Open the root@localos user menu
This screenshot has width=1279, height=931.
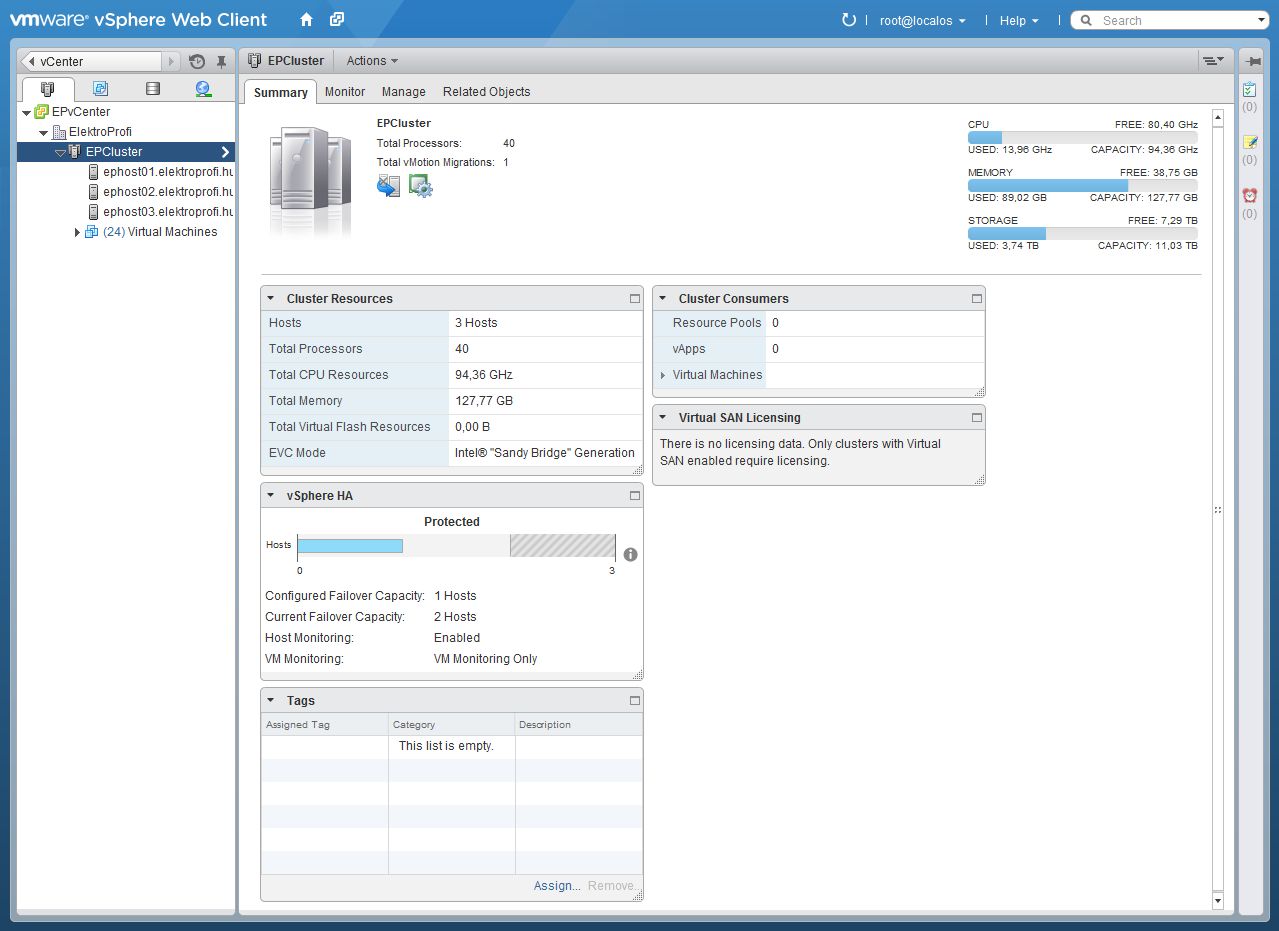(x=922, y=20)
